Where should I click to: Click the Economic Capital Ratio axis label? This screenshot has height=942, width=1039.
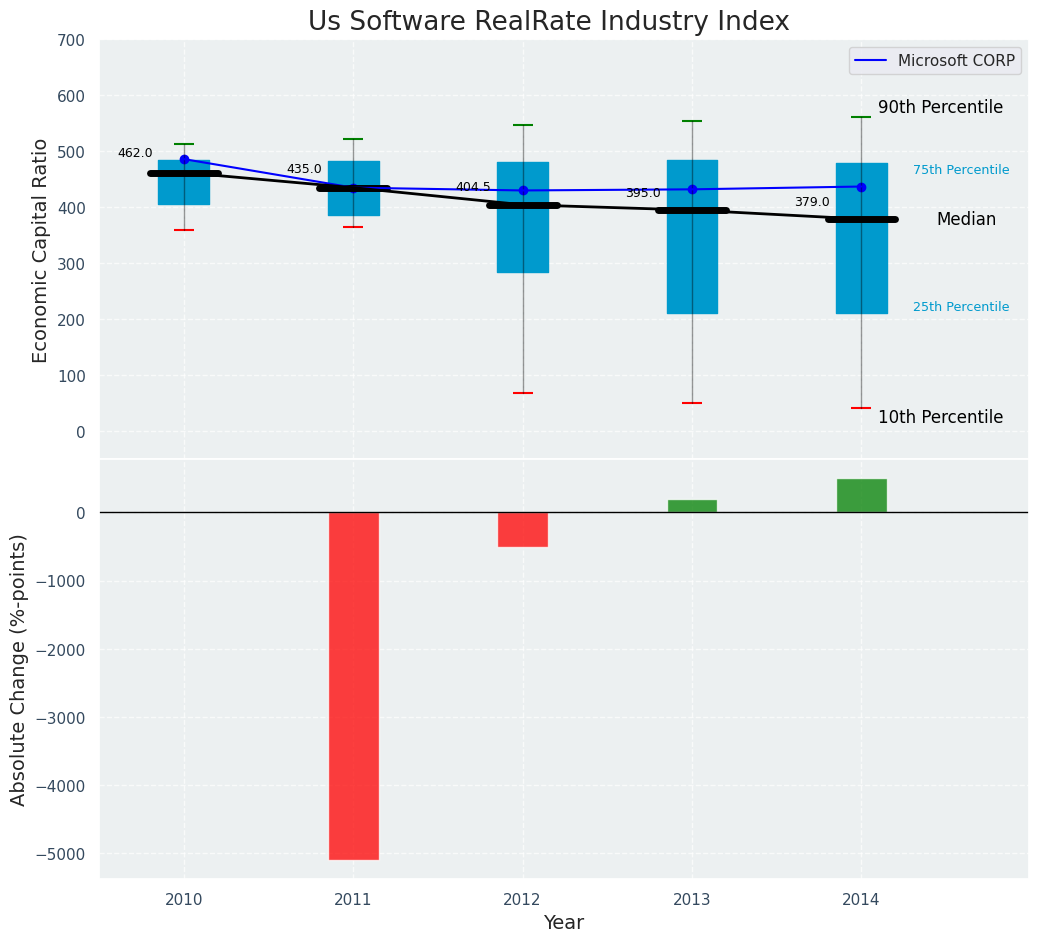tap(41, 251)
